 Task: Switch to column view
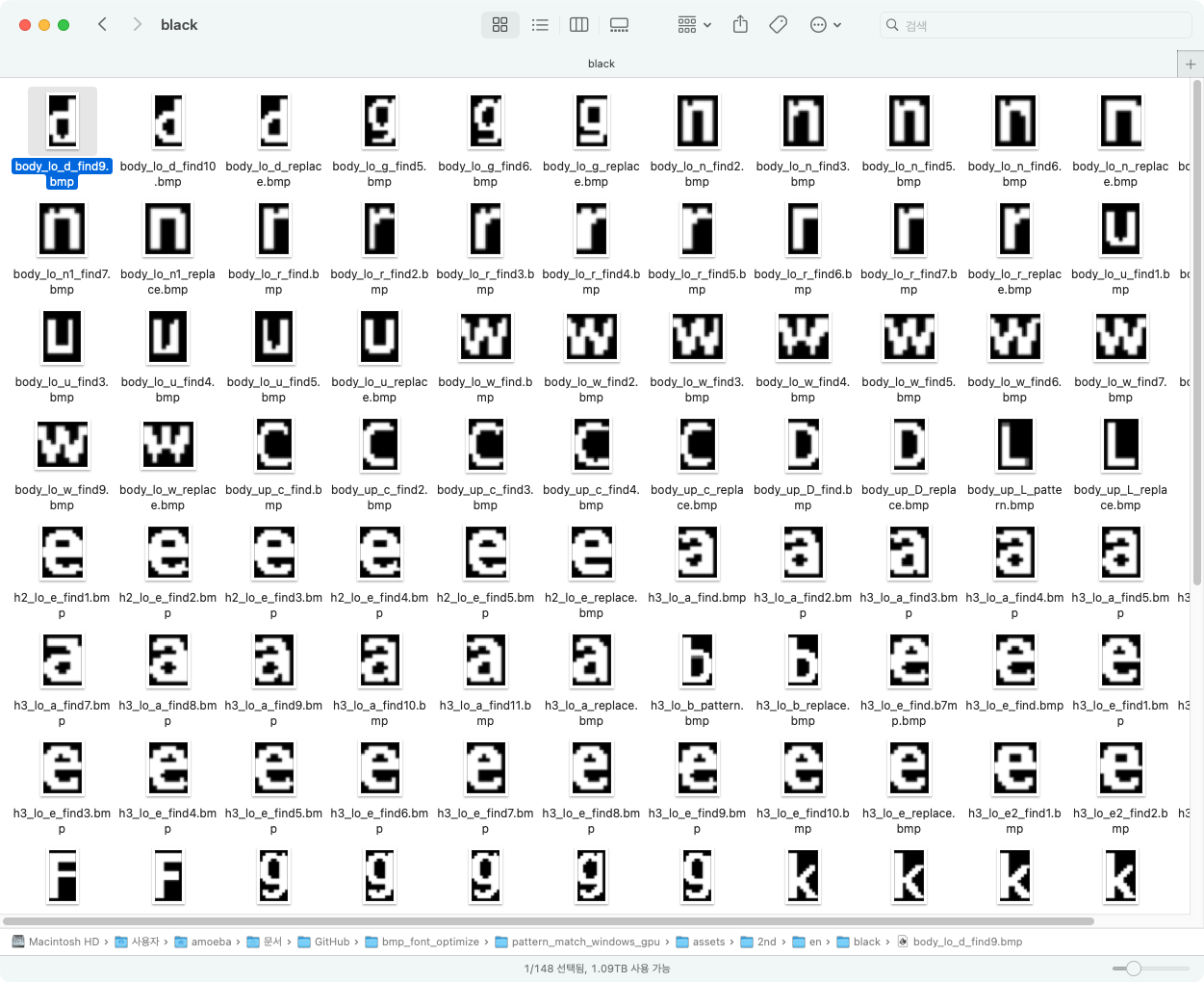[x=578, y=25]
